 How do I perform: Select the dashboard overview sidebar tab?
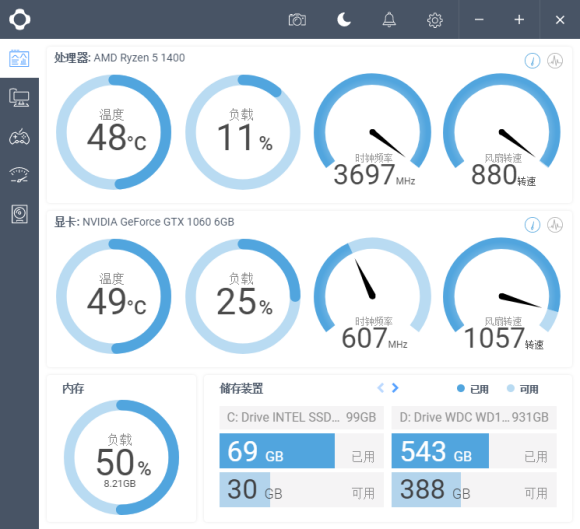[19, 58]
